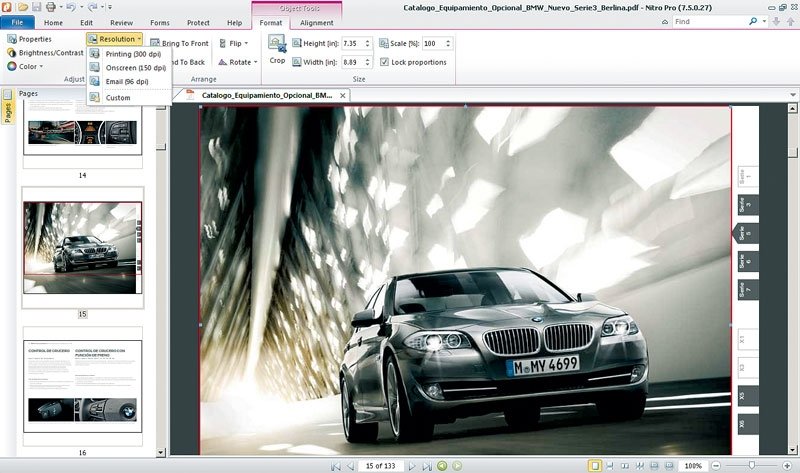This screenshot has width=800, height=473.
Task: Switch to the Protect tab
Action: [198, 23]
